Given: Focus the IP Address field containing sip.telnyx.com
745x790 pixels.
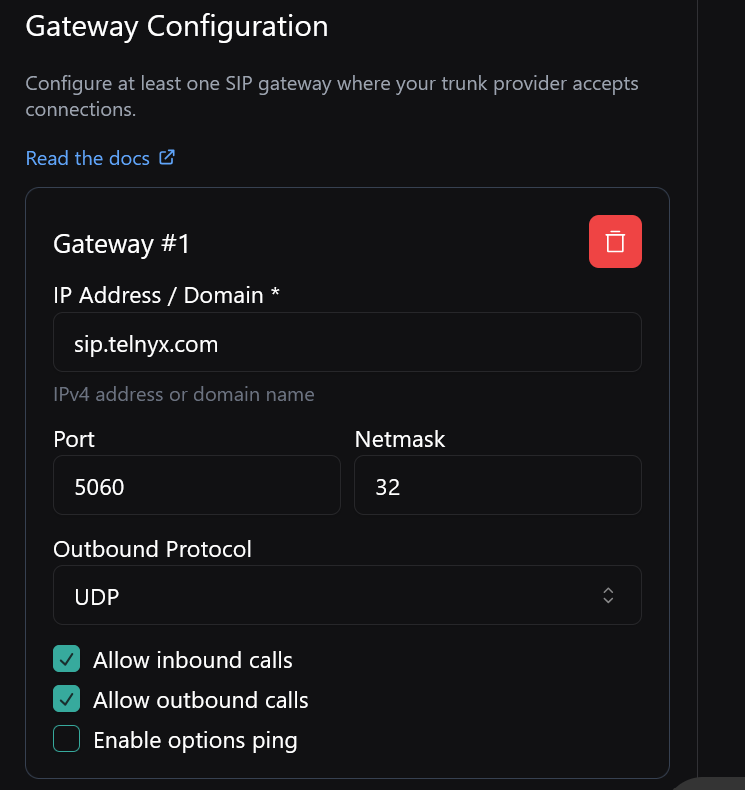Looking at the screenshot, I should (346, 342).
